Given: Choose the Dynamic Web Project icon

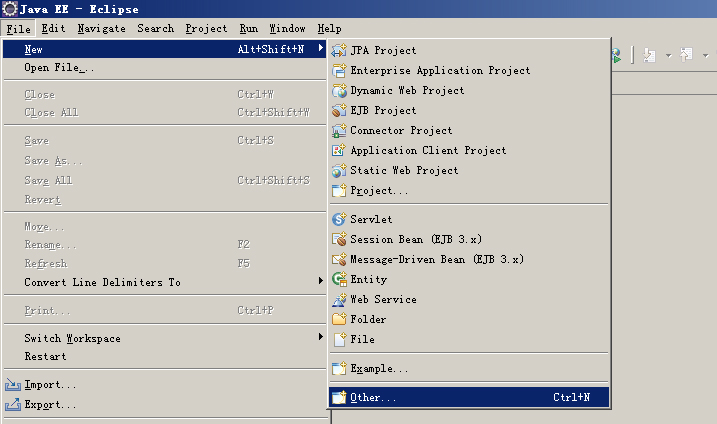Looking at the screenshot, I should click(x=339, y=91).
